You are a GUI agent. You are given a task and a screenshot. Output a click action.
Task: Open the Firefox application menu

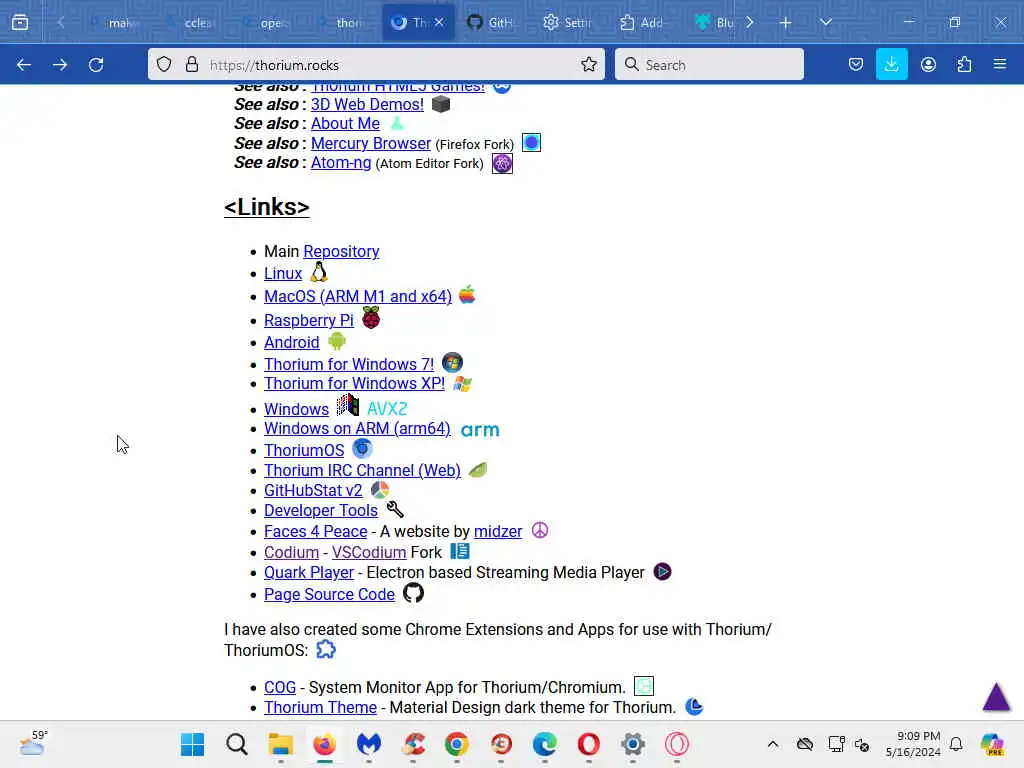[1000, 64]
